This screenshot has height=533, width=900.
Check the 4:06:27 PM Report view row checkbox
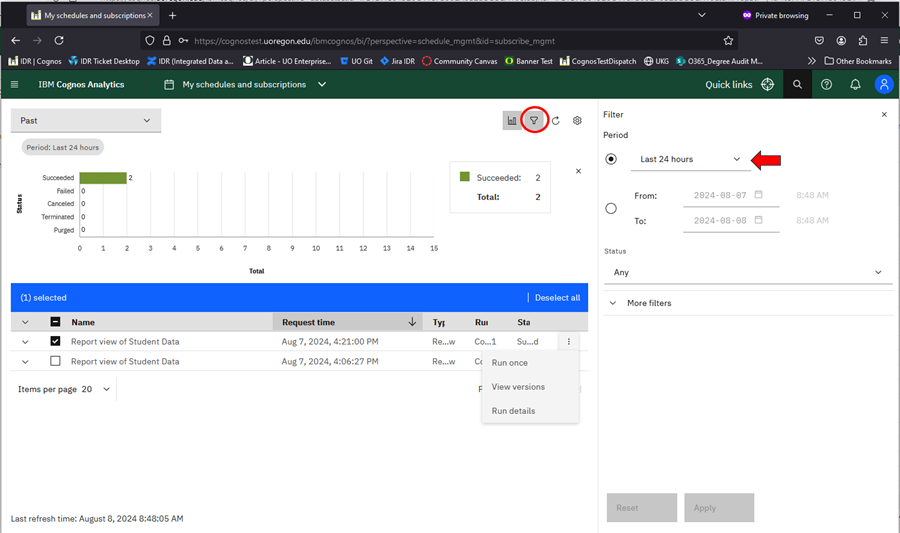pyautogui.click(x=55, y=361)
